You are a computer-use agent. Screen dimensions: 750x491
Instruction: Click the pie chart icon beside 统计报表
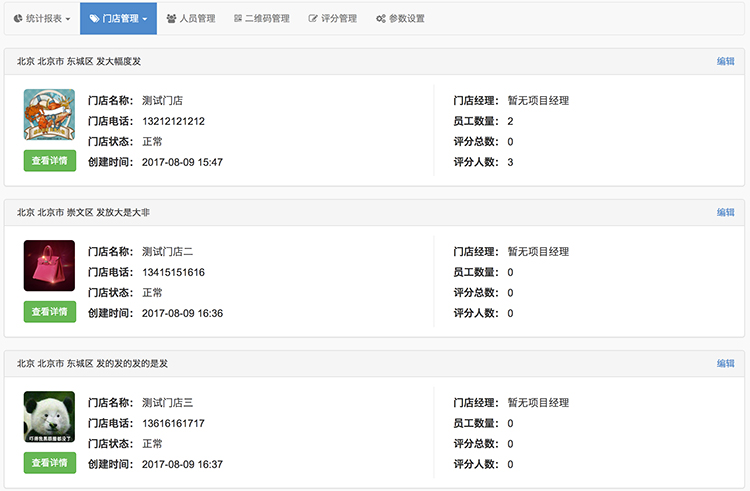[x=18, y=19]
